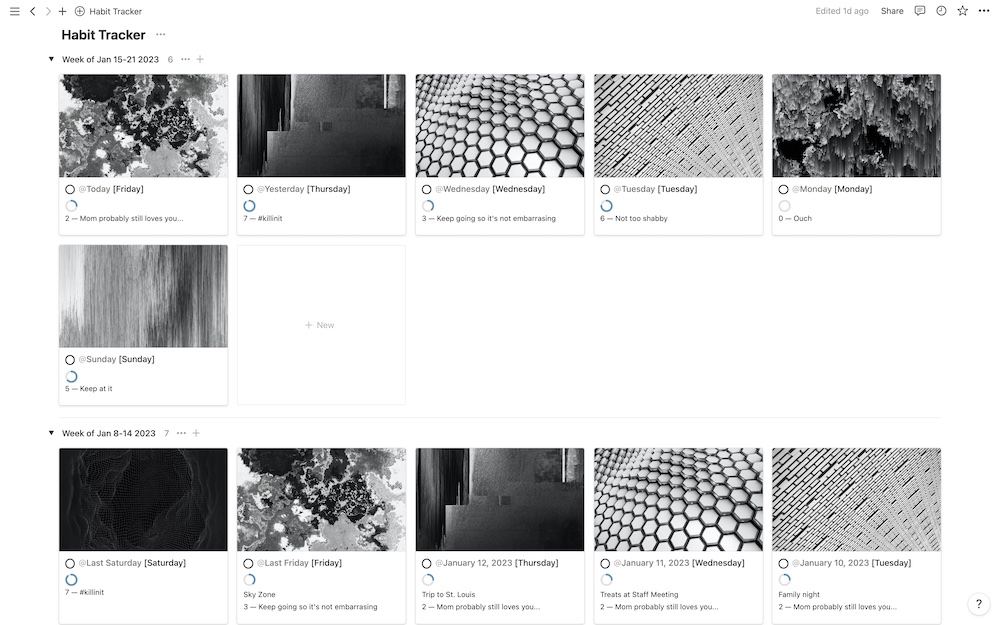Click the Habit Tracker breadcrumb icon
This screenshot has height=625, width=1000.
click(x=80, y=11)
